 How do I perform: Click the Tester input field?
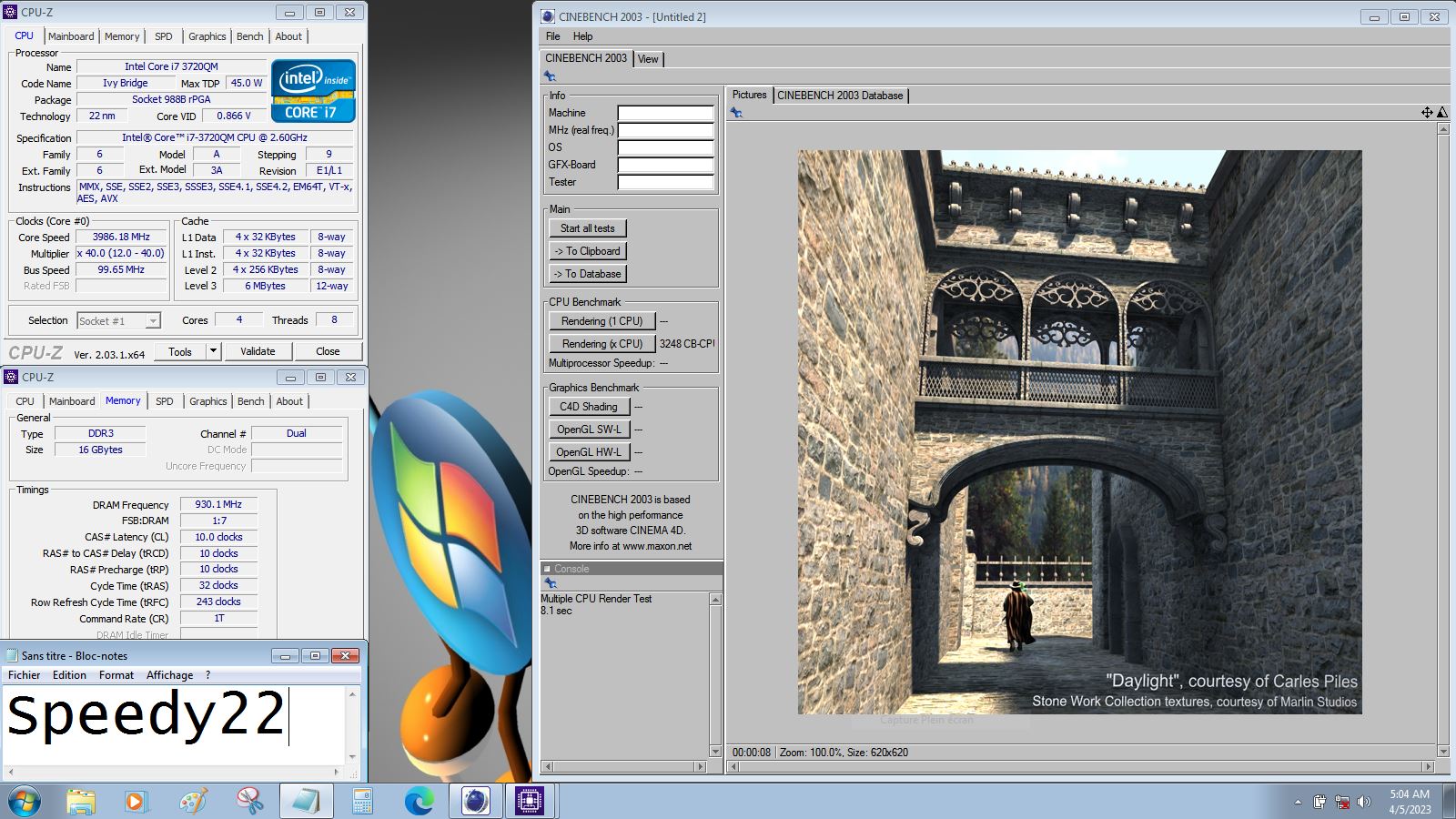(665, 182)
